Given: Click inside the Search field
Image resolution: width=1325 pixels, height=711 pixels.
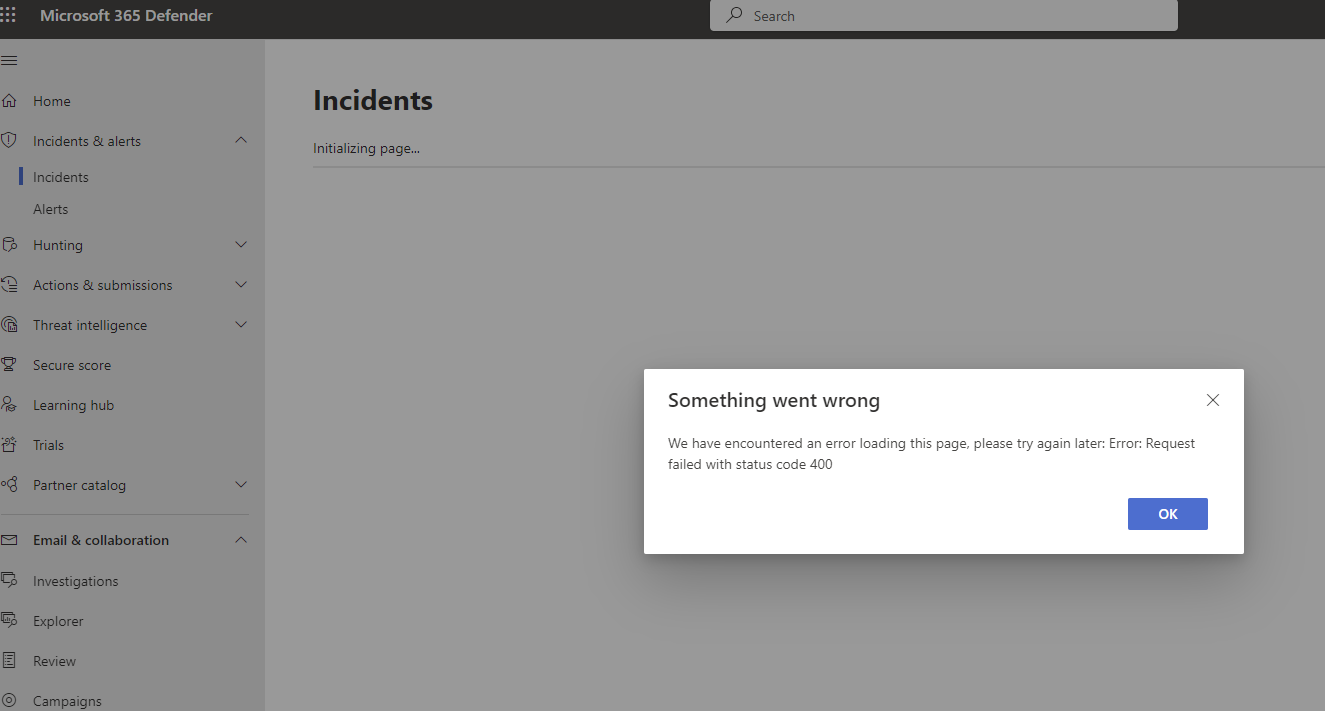Looking at the screenshot, I should click(943, 15).
